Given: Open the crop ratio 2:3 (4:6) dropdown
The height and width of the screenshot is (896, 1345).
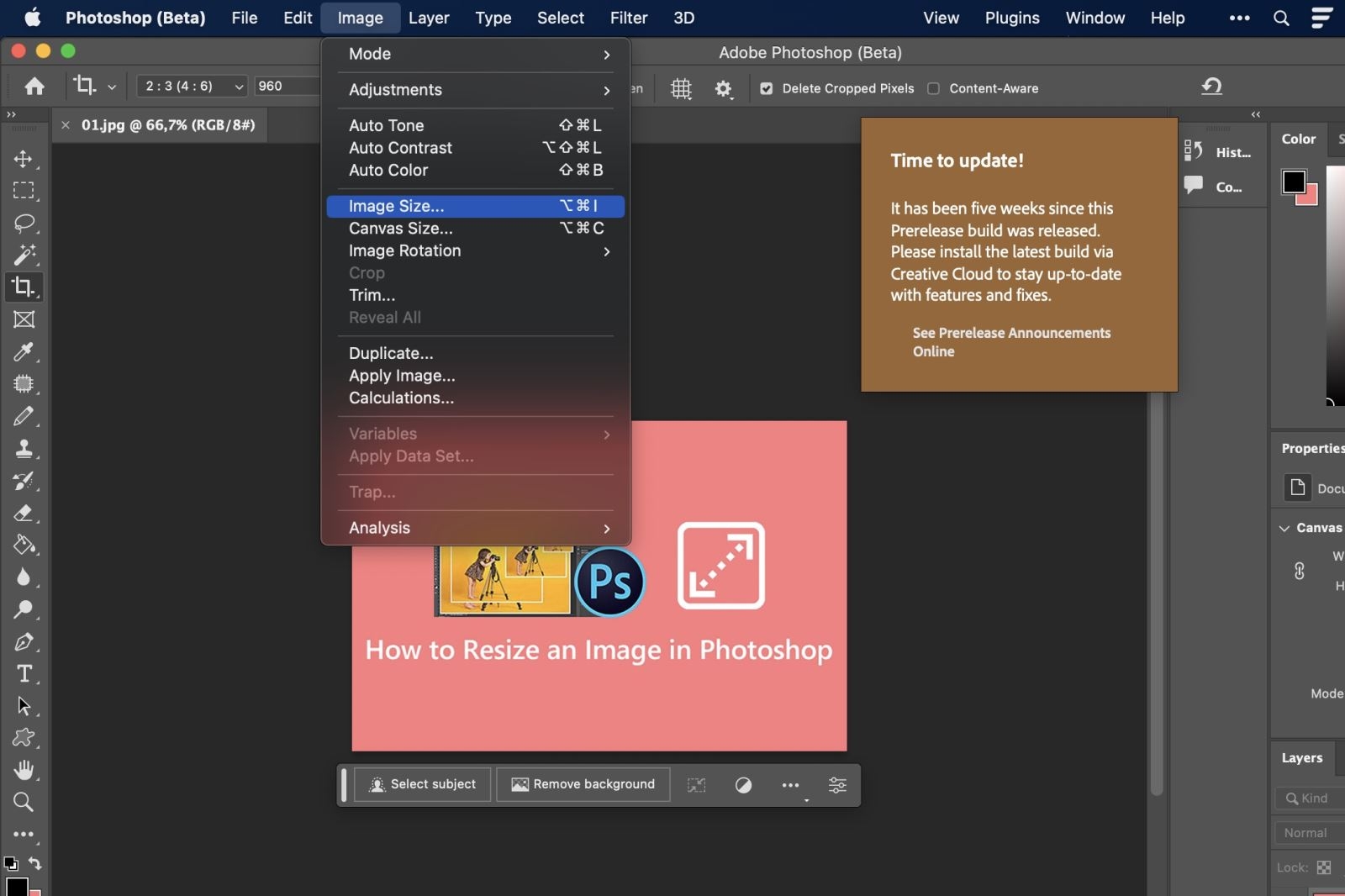Looking at the screenshot, I should pyautogui.click(x=193, y=86).
